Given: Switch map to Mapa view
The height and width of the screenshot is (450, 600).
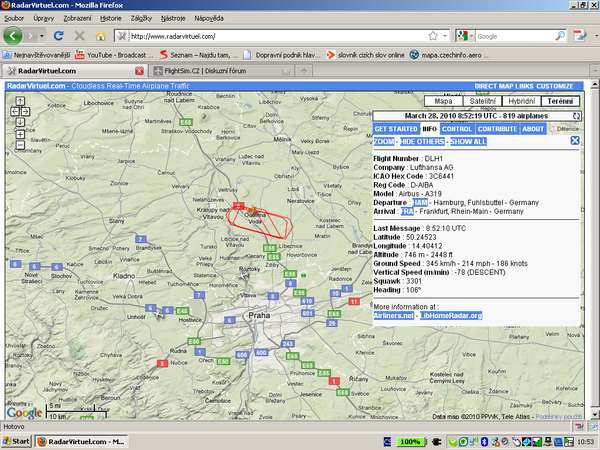Looking at the screenshot, I should pos(443,101).
